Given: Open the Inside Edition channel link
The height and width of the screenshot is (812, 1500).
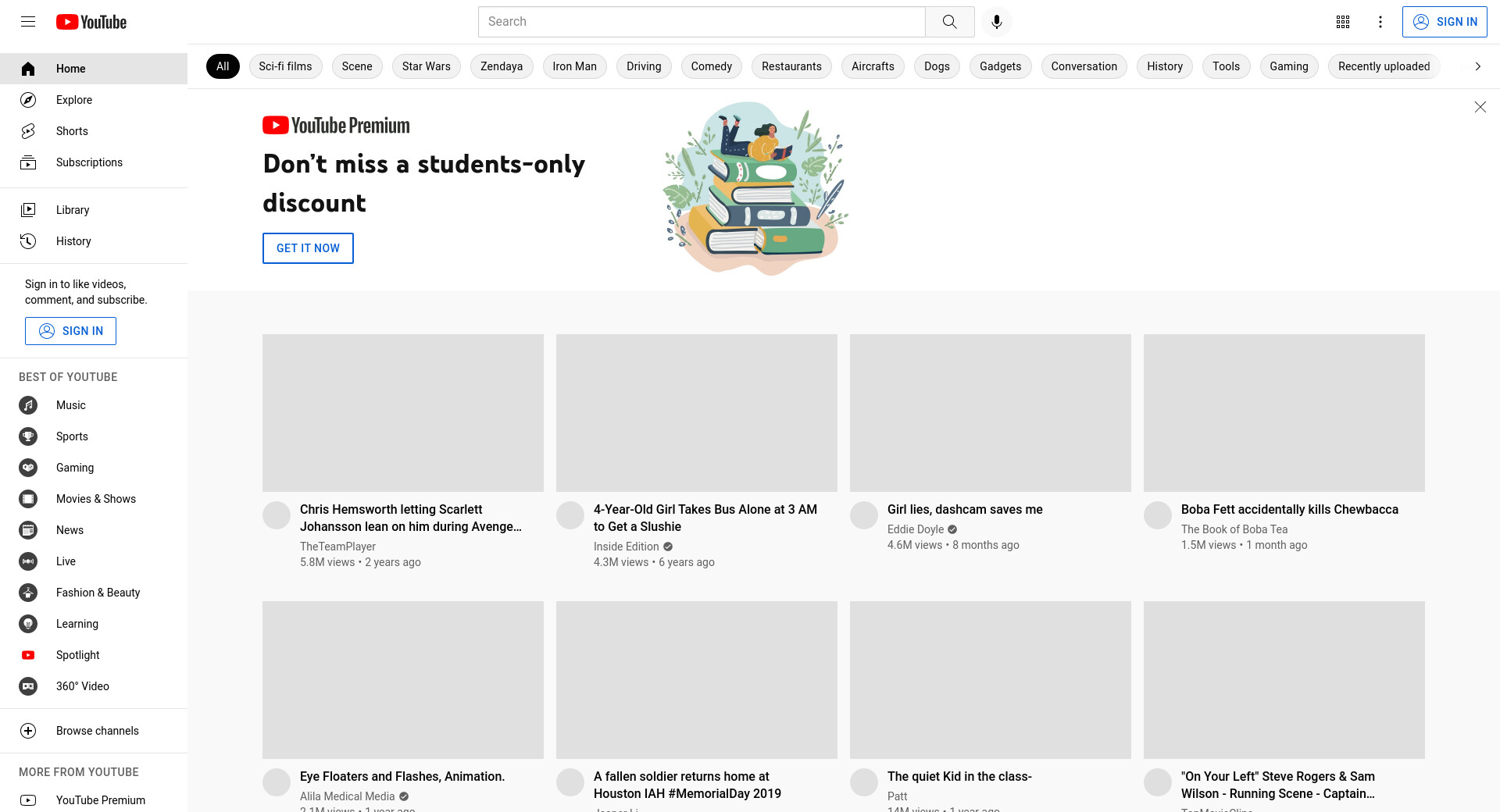Looking at the screenshot, I should (627, 547).
